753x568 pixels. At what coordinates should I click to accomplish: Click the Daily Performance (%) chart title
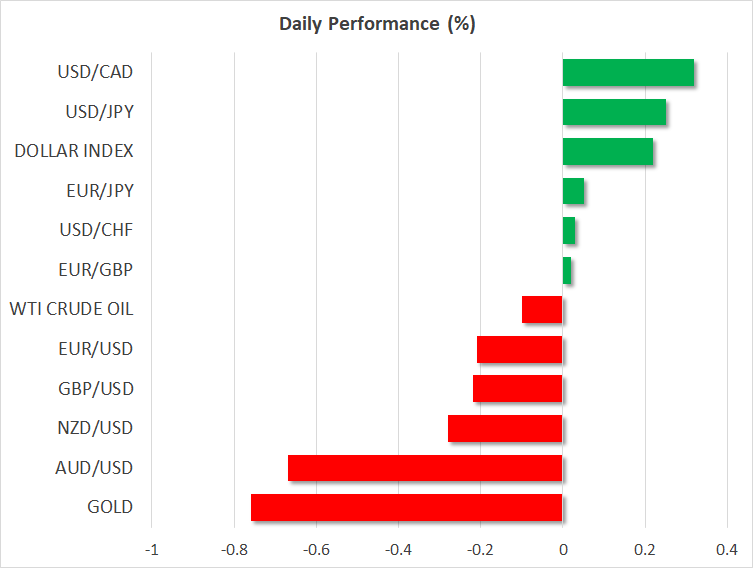(x=376, y=24)
